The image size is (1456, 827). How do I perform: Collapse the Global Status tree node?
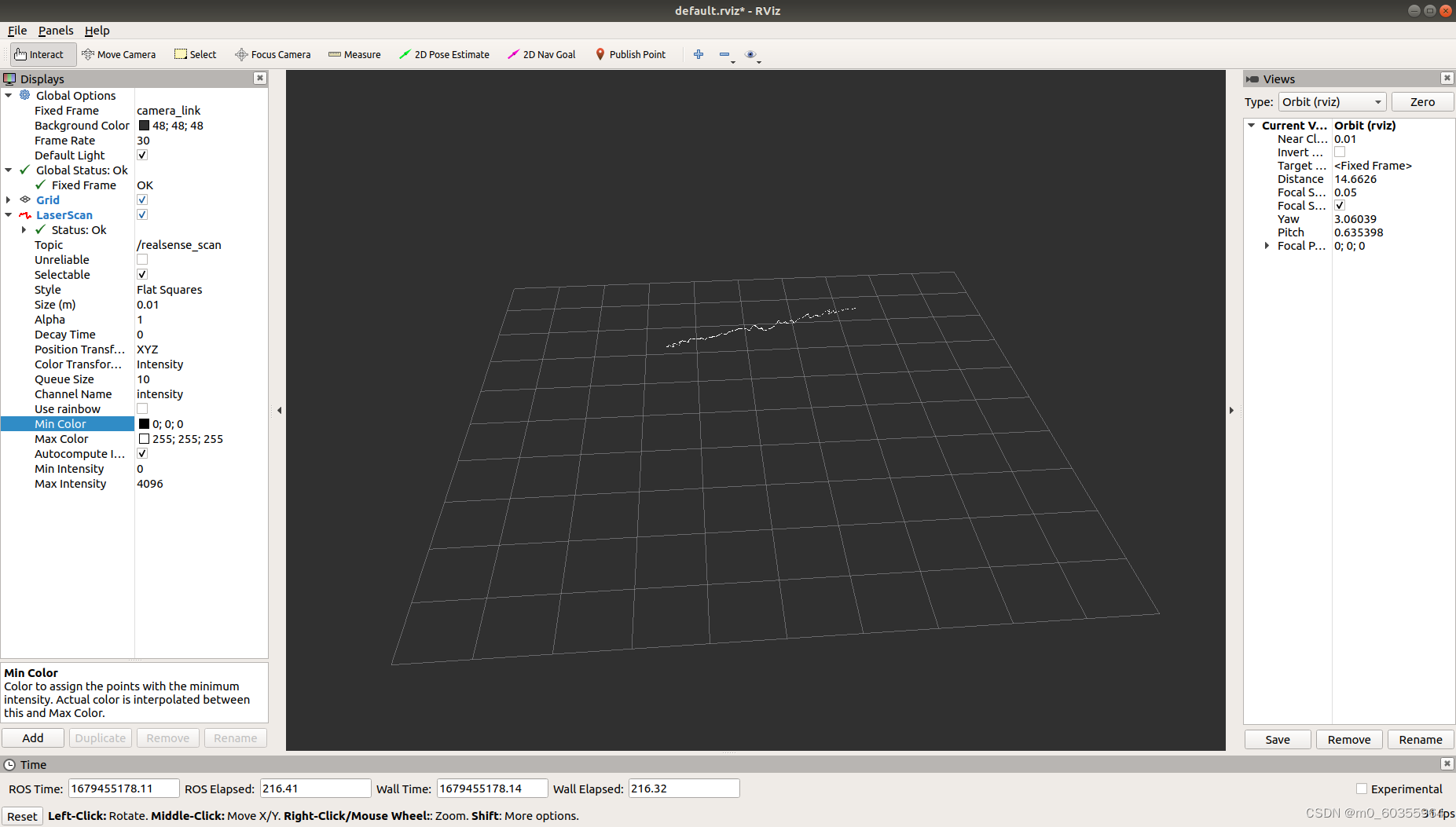click(9, 170)
